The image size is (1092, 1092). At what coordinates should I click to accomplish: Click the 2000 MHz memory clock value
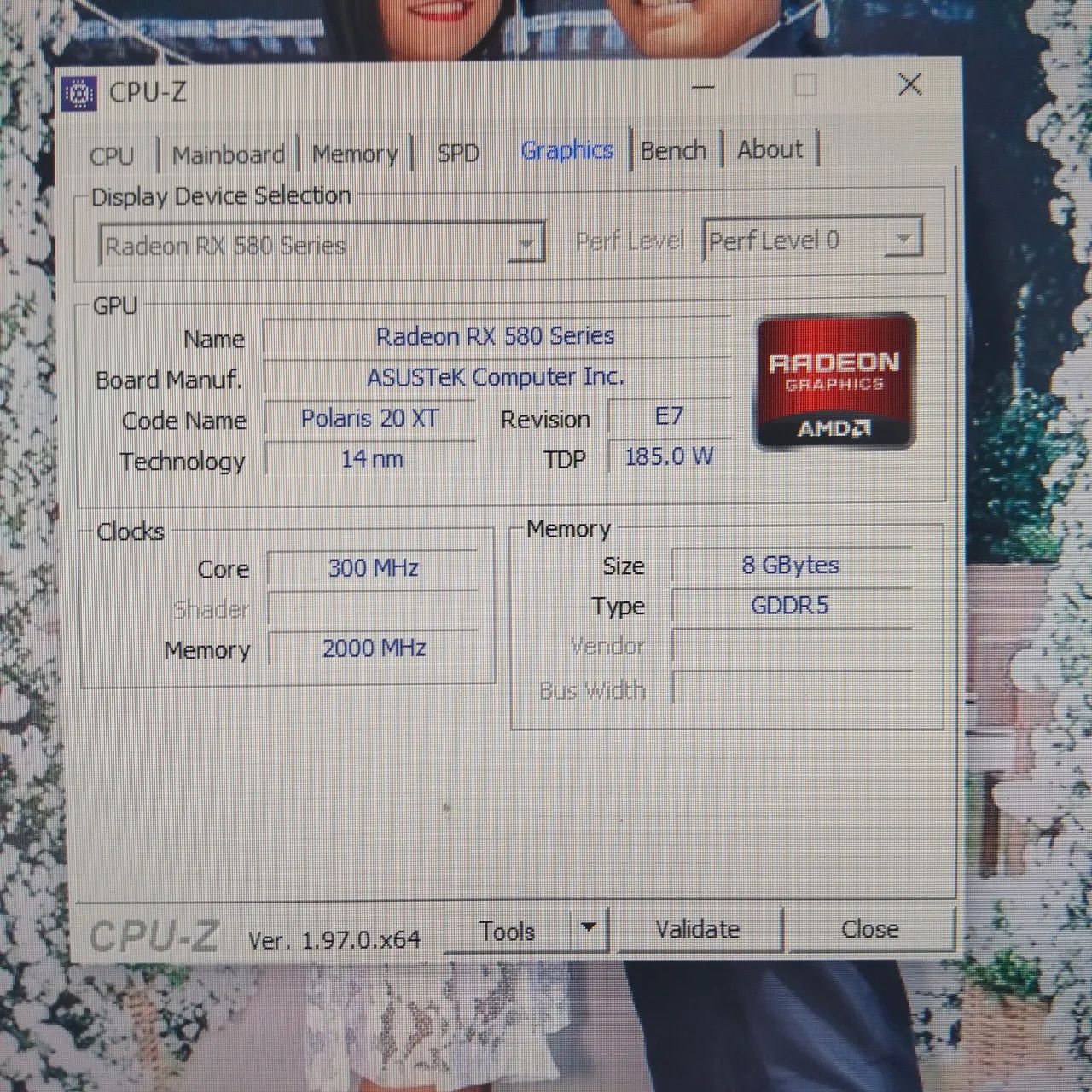point(374,648)
